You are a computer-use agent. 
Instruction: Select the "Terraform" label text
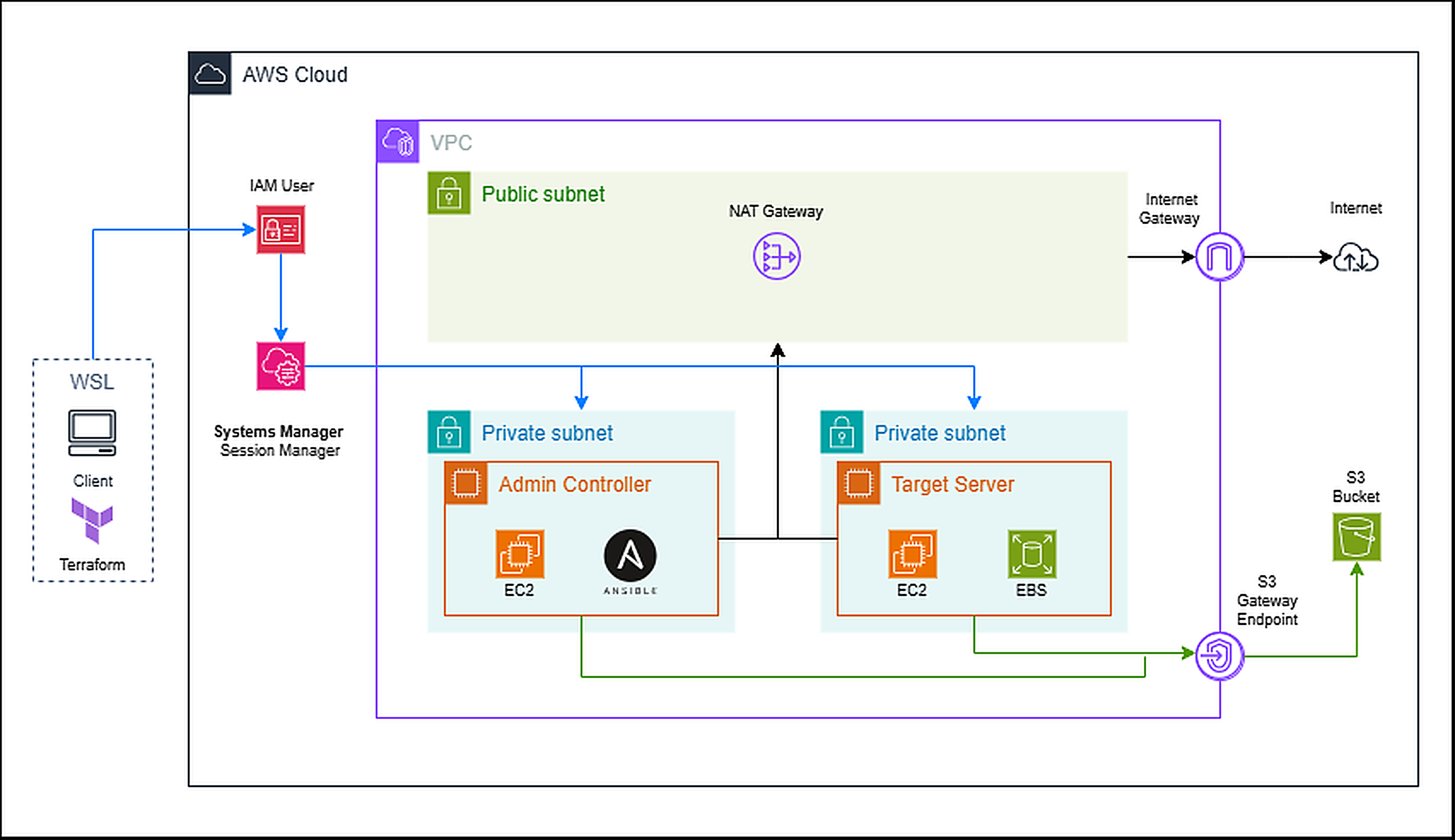coord(92,564)
